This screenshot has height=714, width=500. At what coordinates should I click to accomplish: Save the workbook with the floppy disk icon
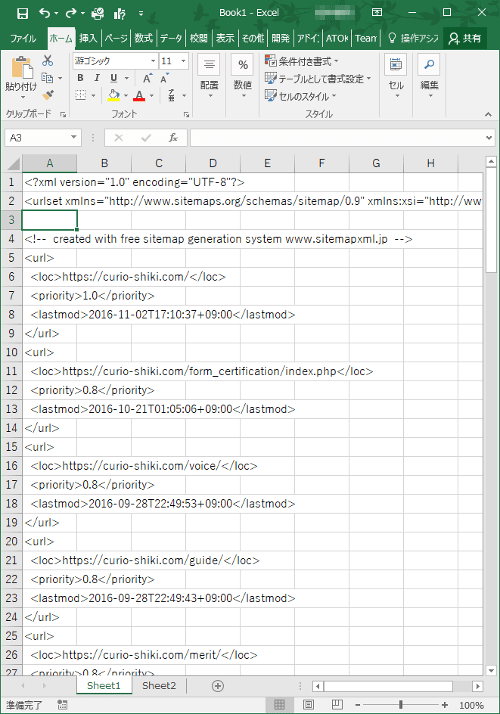coord(22,13)
